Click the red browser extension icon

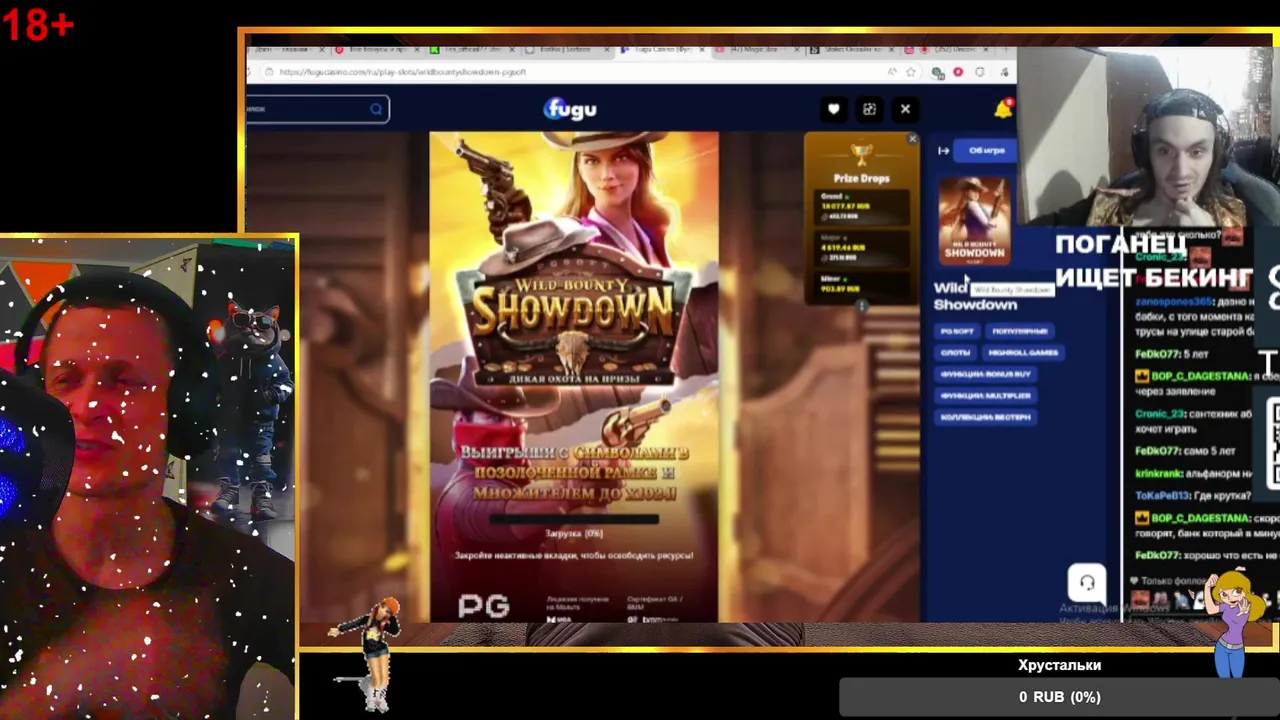point(958,72)
